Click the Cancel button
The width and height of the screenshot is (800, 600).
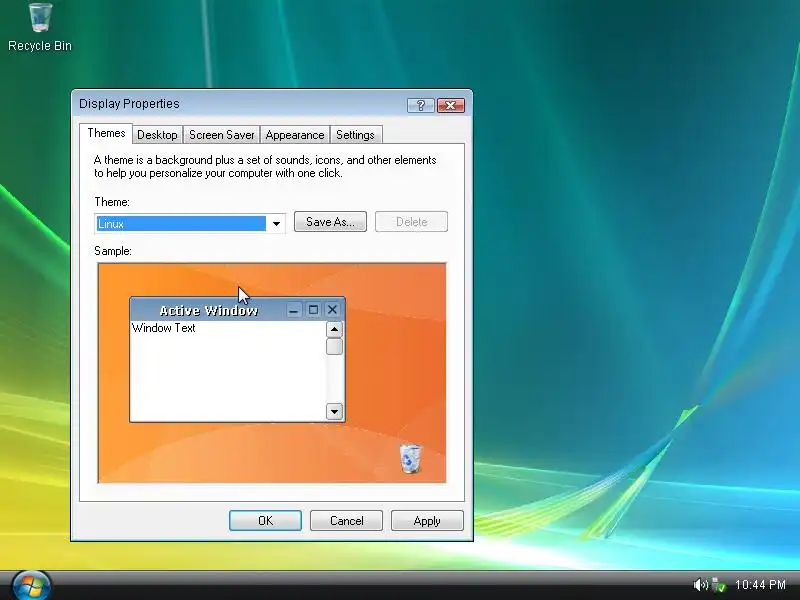coord(346,520)
